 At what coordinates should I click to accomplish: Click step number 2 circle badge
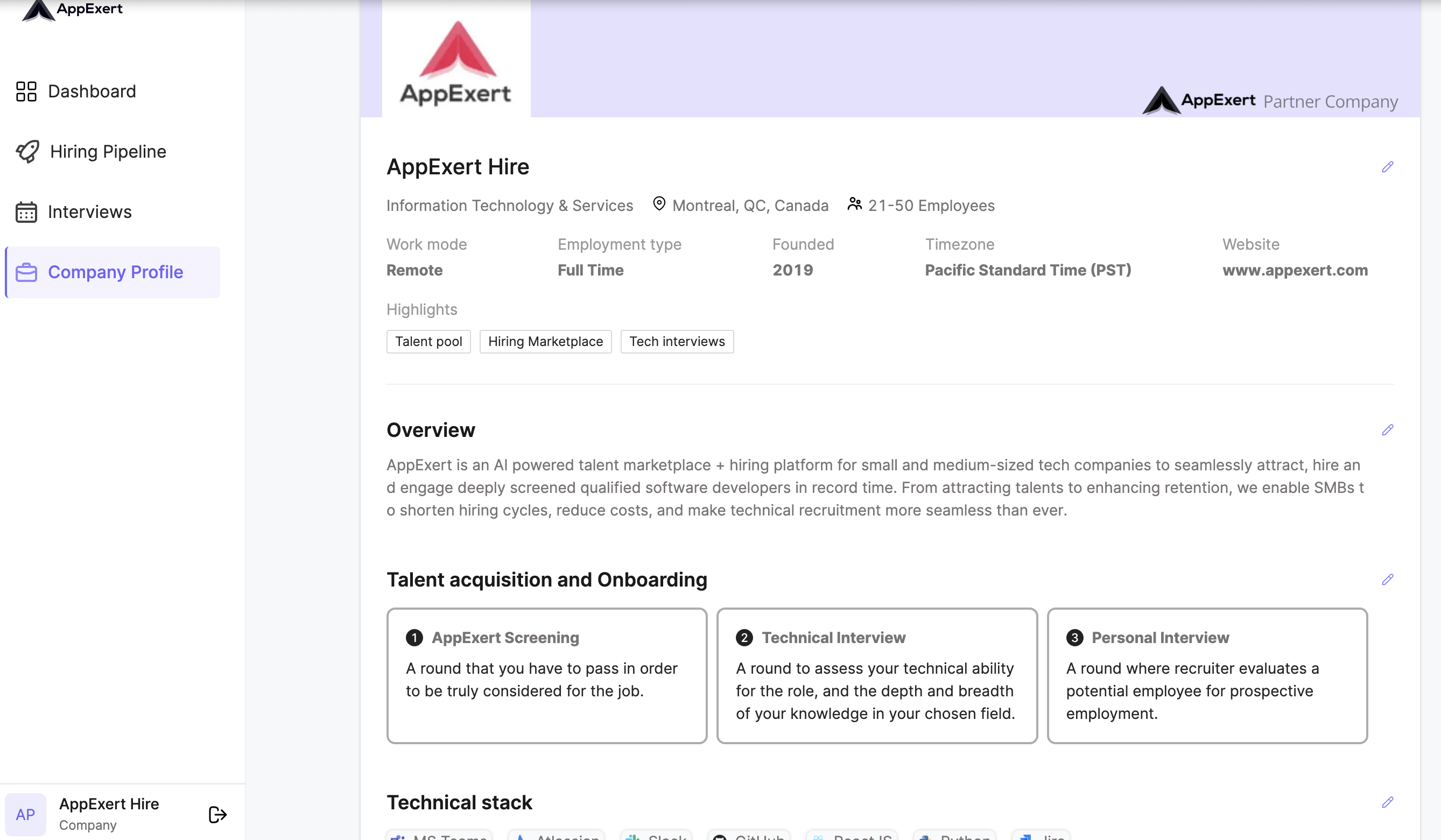744,638
